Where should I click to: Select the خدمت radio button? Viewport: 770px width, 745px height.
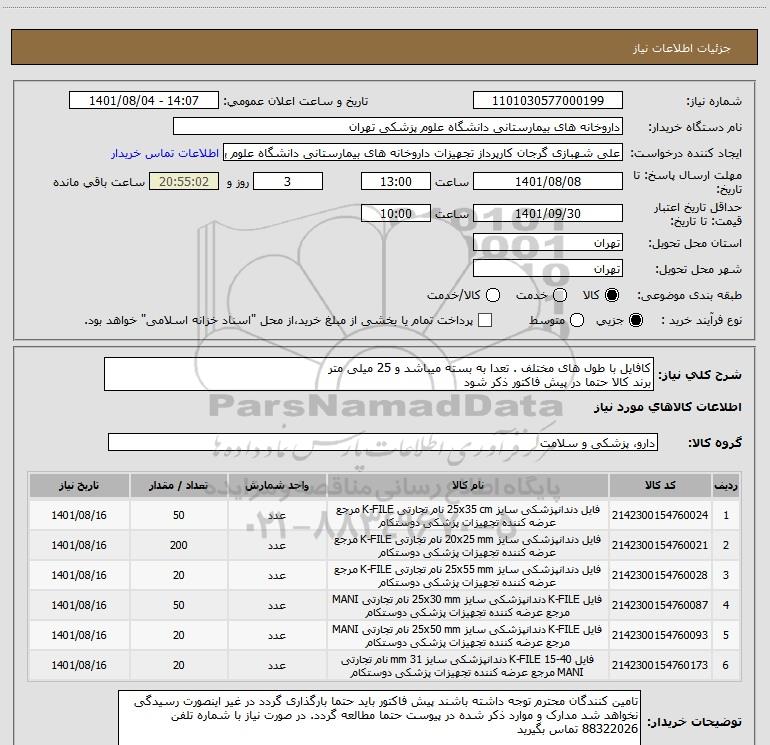[560, 295]
